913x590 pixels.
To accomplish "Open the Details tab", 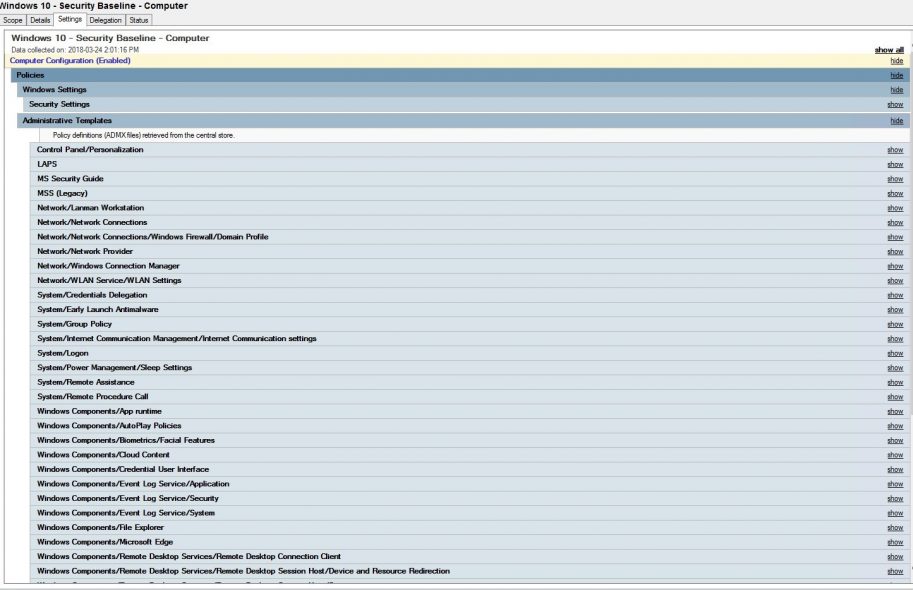I will point(40,19).
